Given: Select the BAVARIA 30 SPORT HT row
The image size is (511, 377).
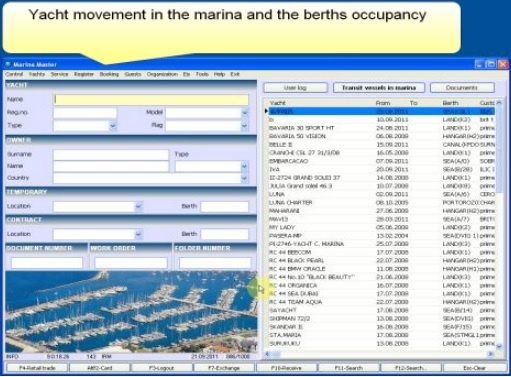Looking at the screenshot, I should pyautogui.click(x=382, y=128).
